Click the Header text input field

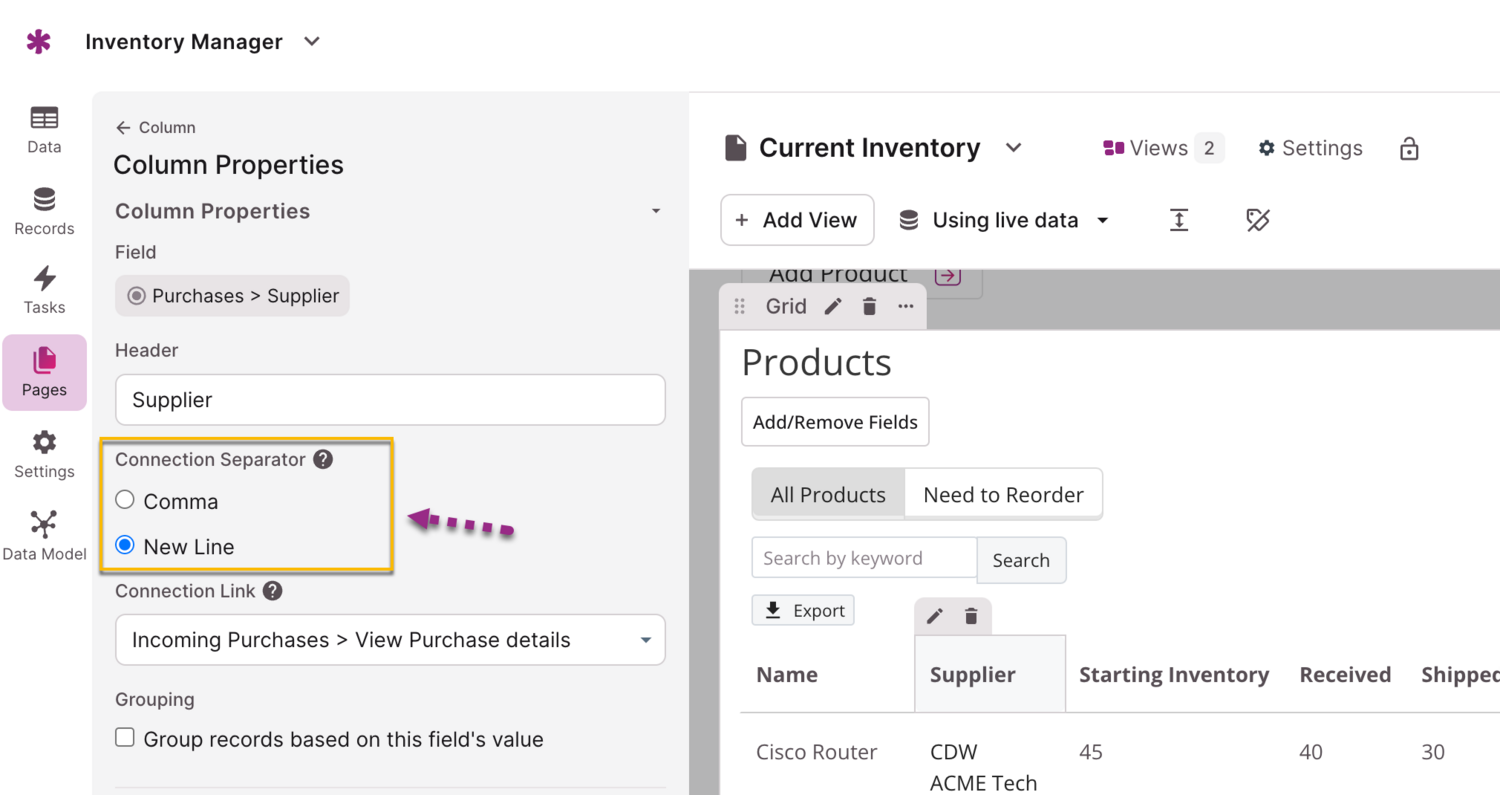[x=390, y=400]
